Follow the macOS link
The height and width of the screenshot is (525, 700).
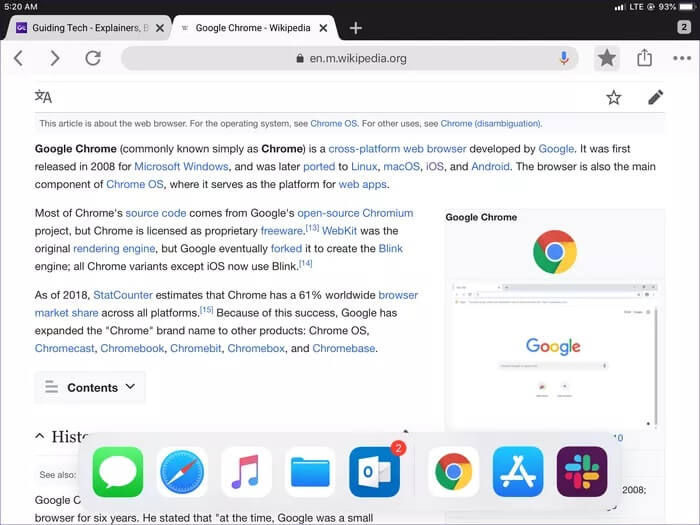[x=401, y=167]
